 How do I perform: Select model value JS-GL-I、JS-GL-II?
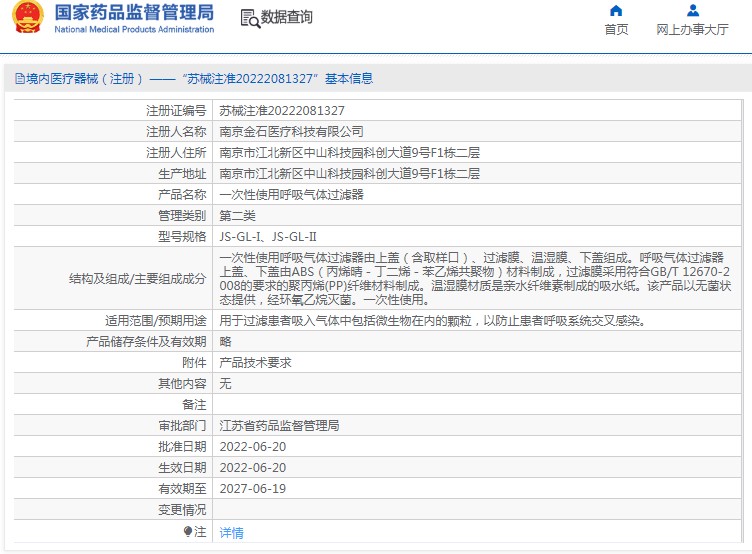[x=268, y=237]
